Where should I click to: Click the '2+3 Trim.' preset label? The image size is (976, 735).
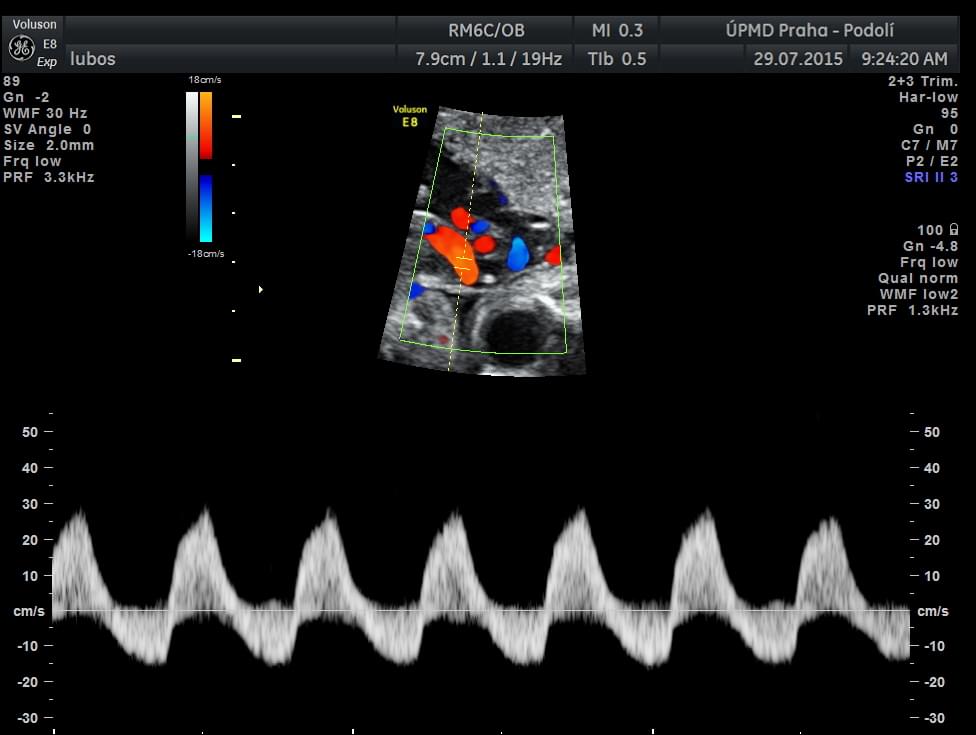coord(922,81)
